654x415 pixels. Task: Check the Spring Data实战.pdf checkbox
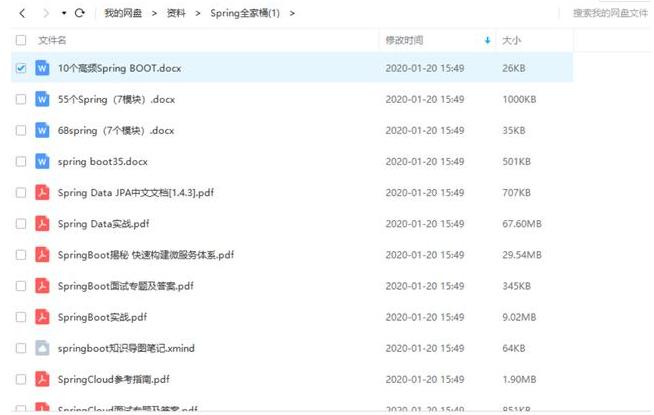coord(21,224)
